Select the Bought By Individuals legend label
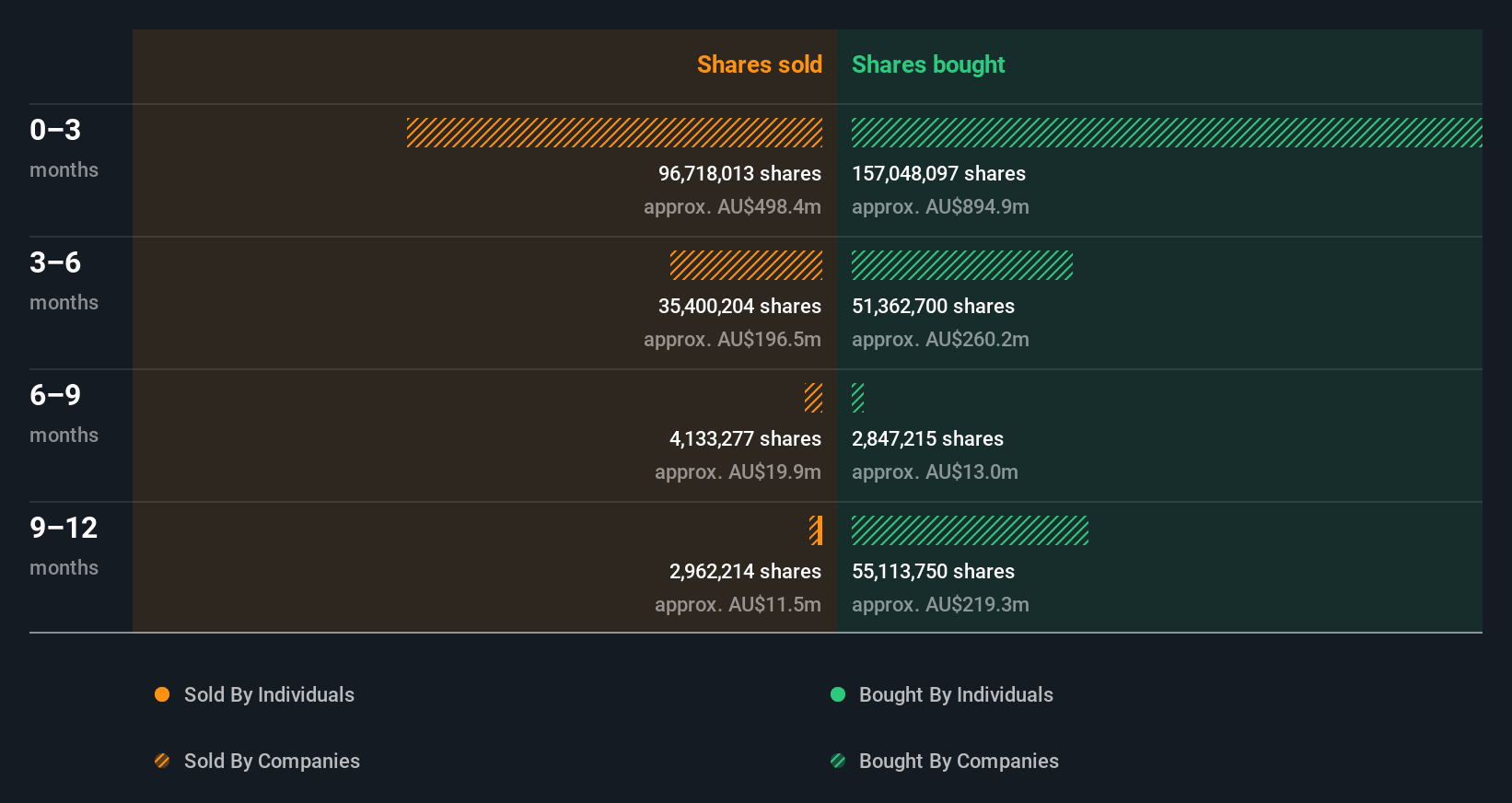1512x803 pixels. (956, 694)
